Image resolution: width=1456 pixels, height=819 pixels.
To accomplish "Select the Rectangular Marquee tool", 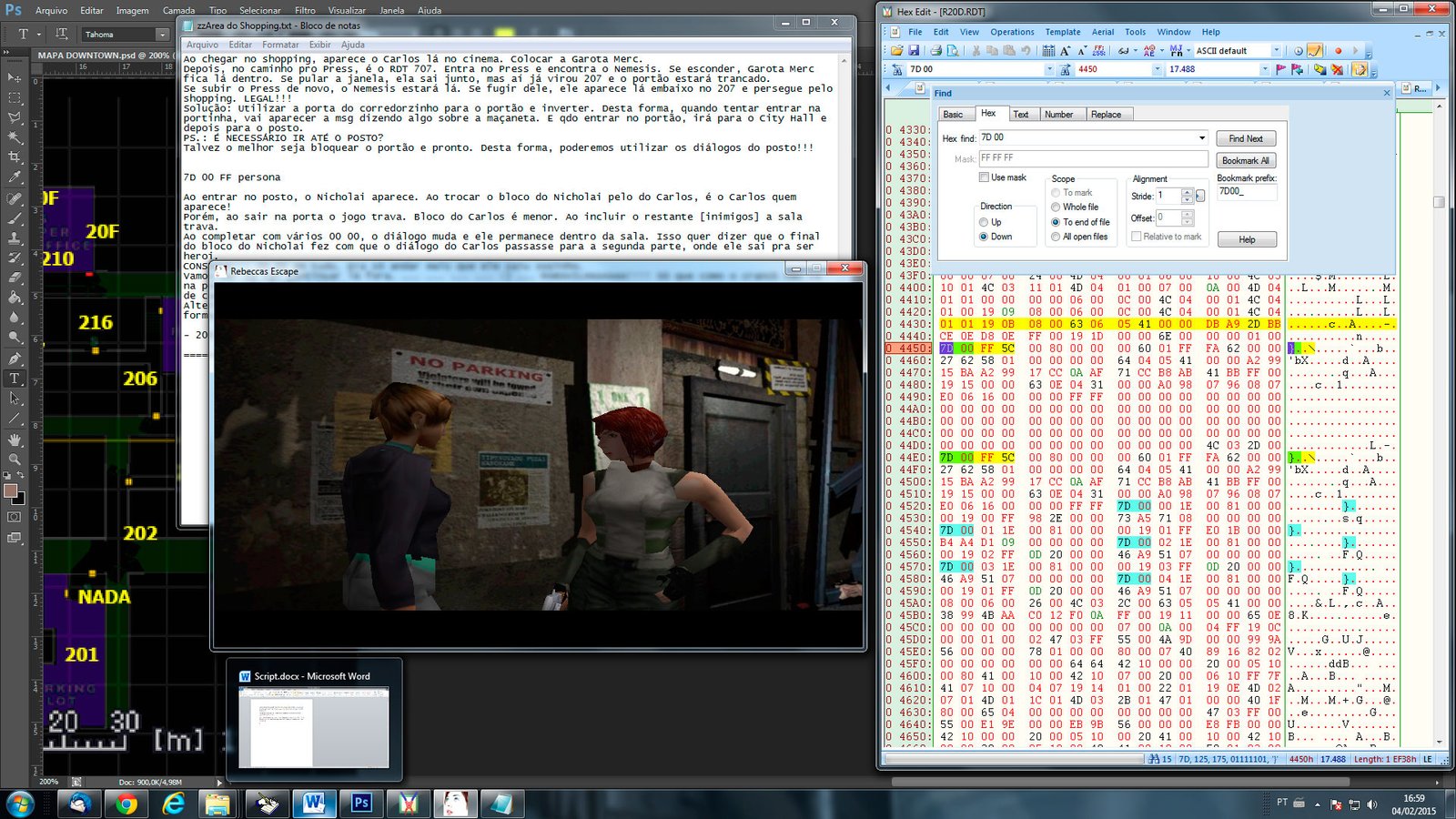I will [15, 98].
